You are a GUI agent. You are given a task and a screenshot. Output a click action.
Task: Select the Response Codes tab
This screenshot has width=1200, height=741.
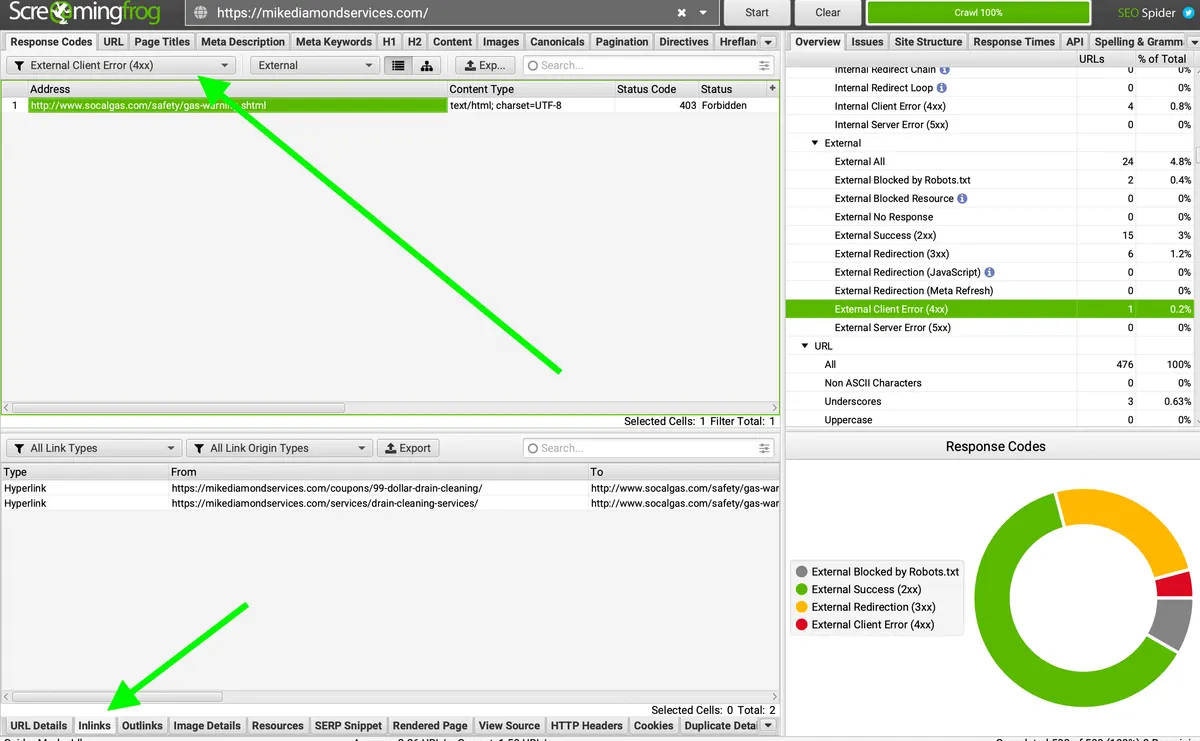click(x=51, y=42)
